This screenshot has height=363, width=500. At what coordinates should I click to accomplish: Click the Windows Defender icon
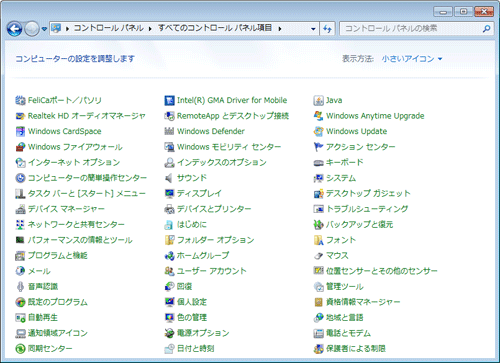[x=169, y=131]
